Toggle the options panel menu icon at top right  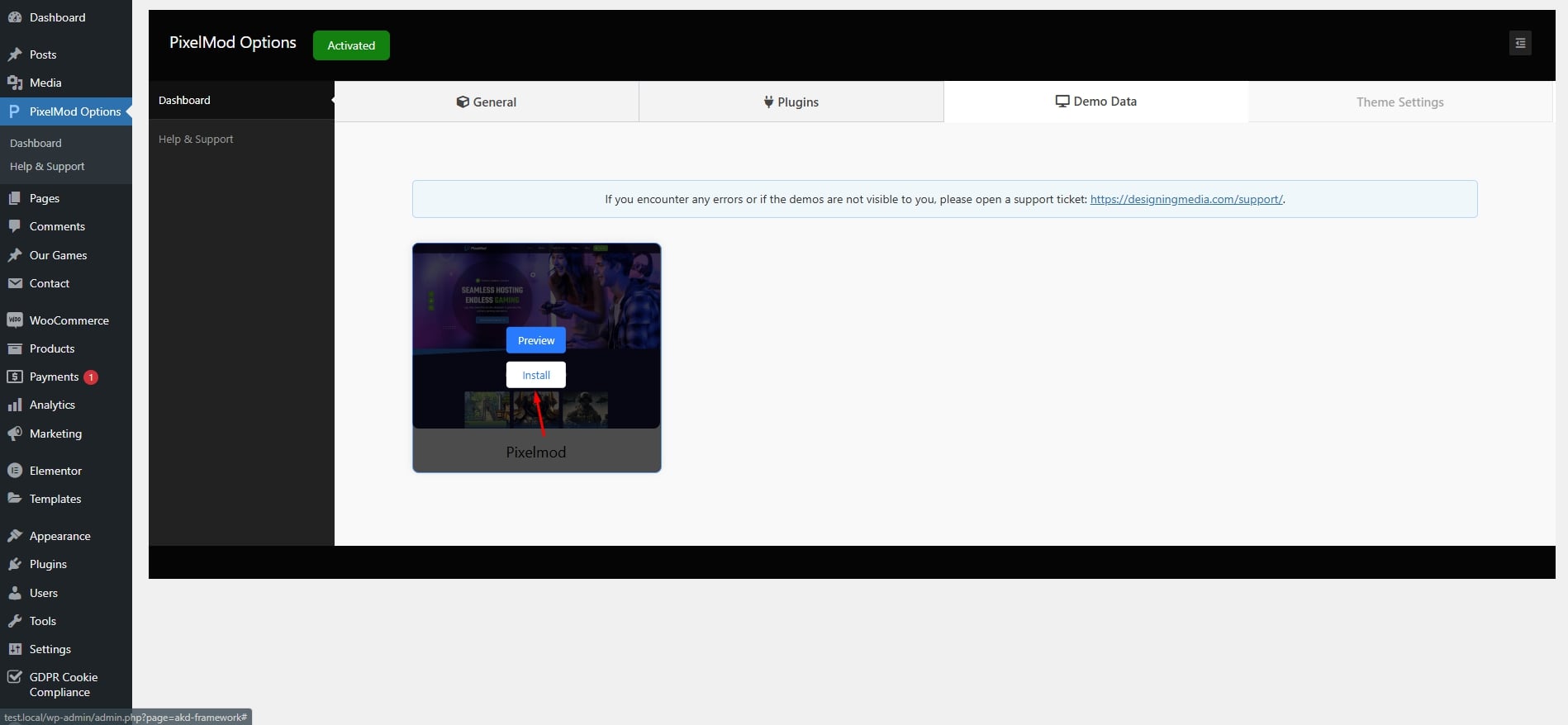coord(1520,43)
